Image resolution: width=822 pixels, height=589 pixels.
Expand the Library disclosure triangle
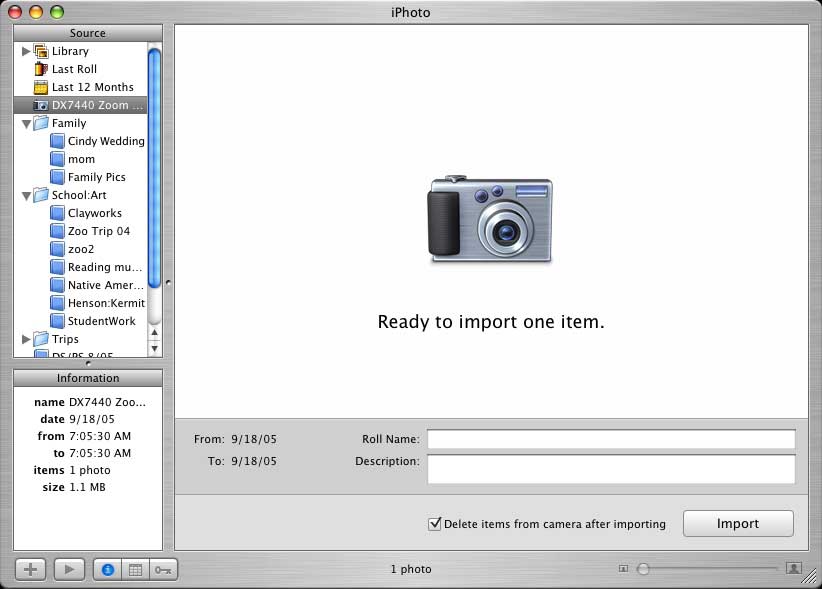[x=26, y=51]
